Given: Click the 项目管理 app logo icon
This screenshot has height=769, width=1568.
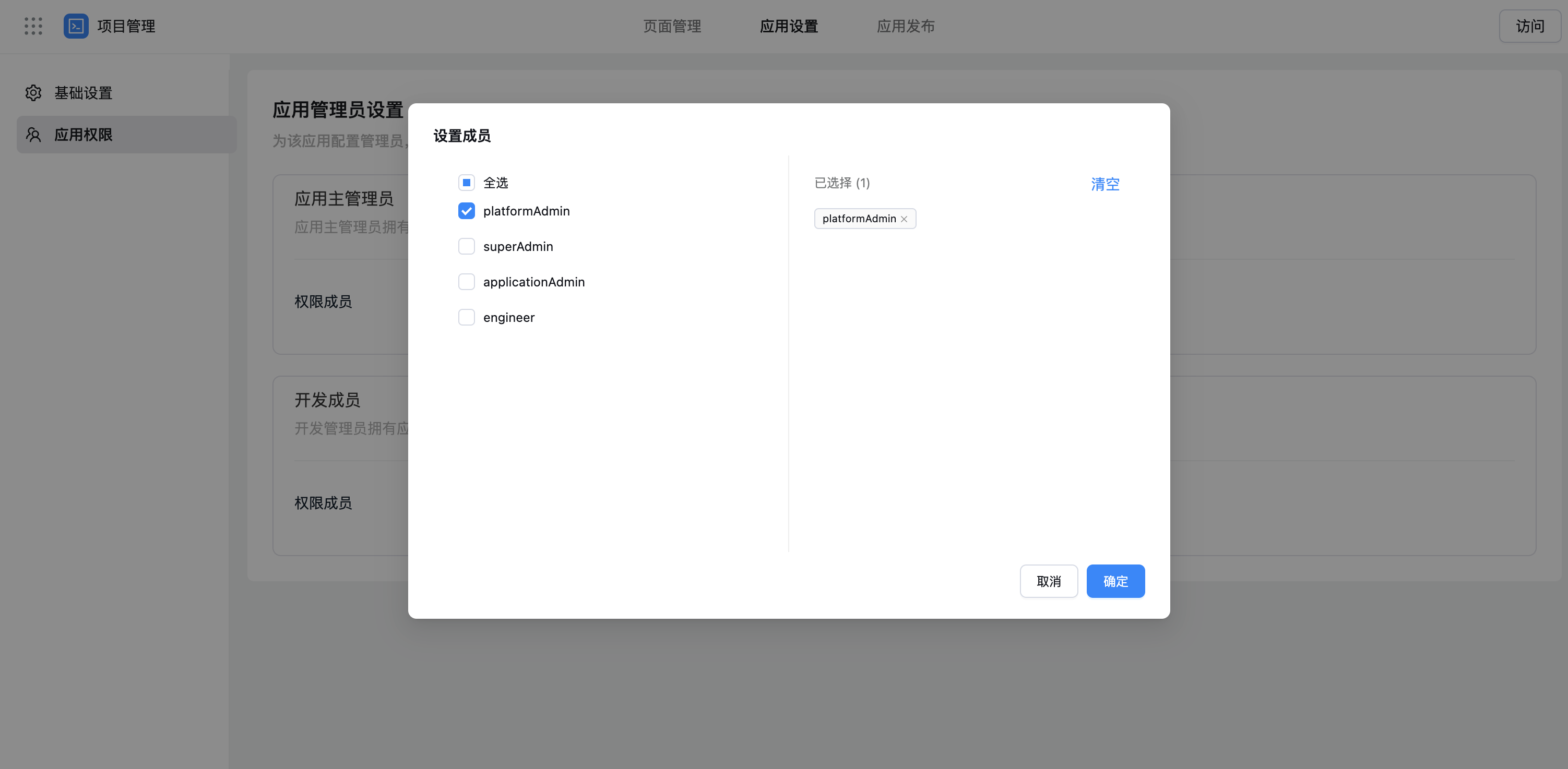Looking at the screenshot, I should [x=76, y=26].
